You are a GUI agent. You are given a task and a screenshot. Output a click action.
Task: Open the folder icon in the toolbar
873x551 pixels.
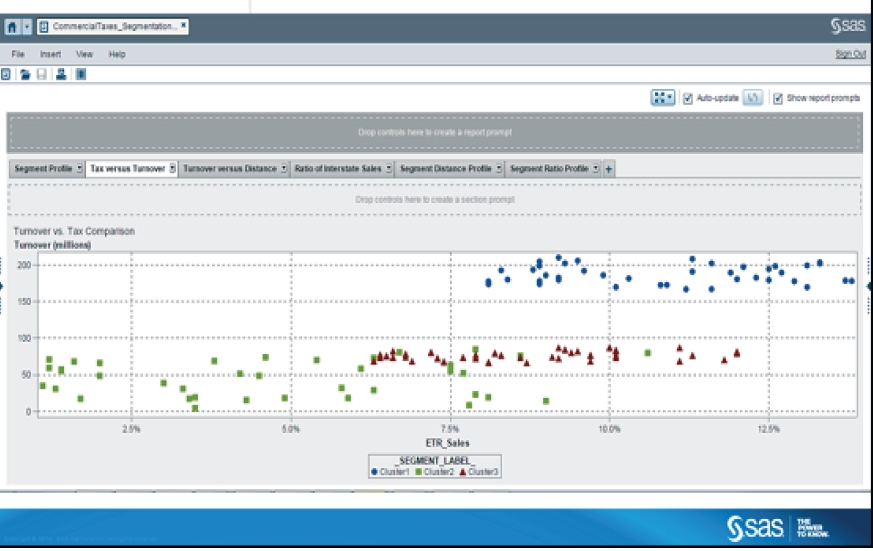coord(25,74)
